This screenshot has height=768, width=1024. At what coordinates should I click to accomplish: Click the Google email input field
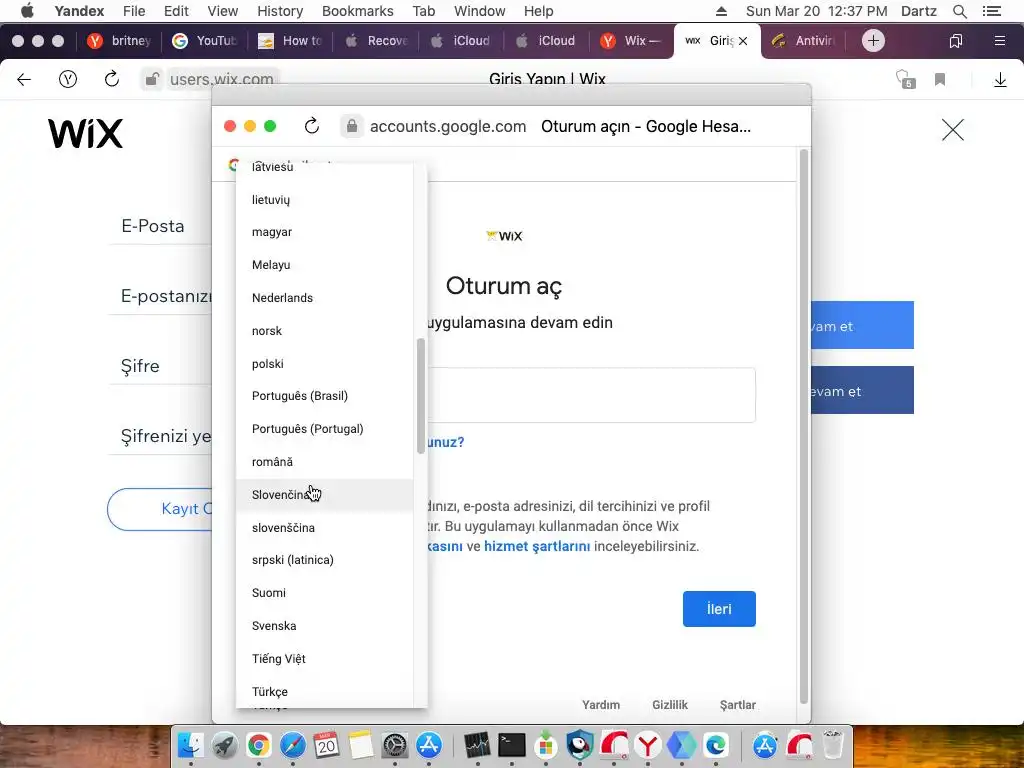[x=591, y=395]
